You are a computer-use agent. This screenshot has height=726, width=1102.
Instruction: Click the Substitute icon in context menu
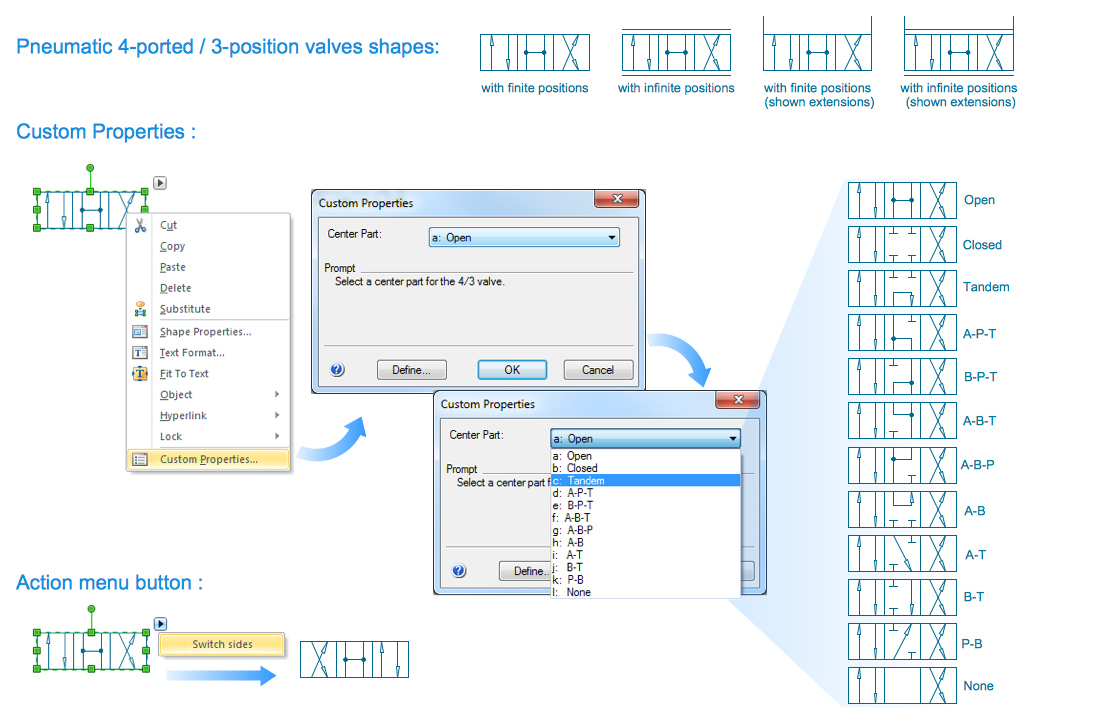[141, 309]
